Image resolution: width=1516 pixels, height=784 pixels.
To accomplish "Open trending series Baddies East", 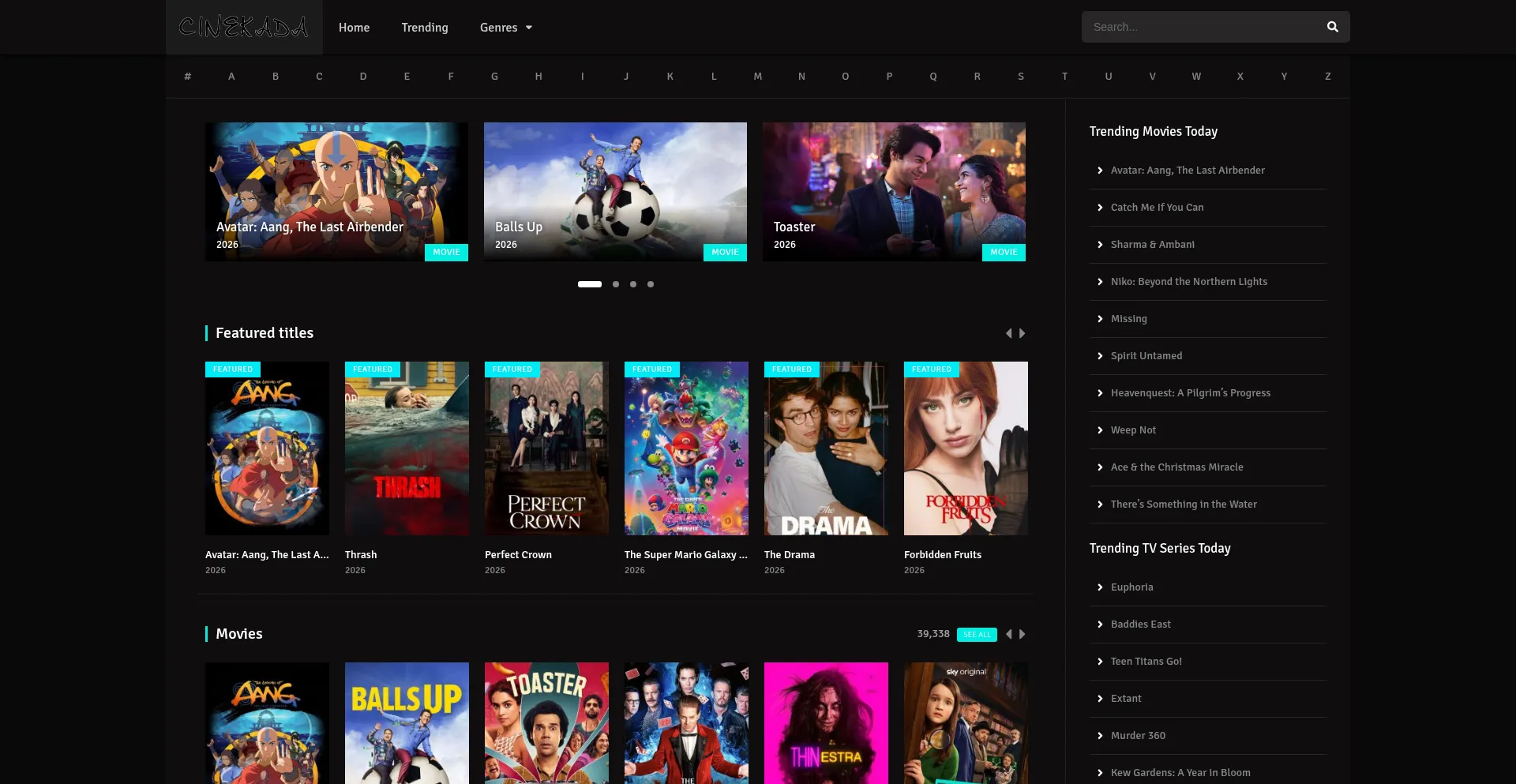I will click(x=1140, y=625).
